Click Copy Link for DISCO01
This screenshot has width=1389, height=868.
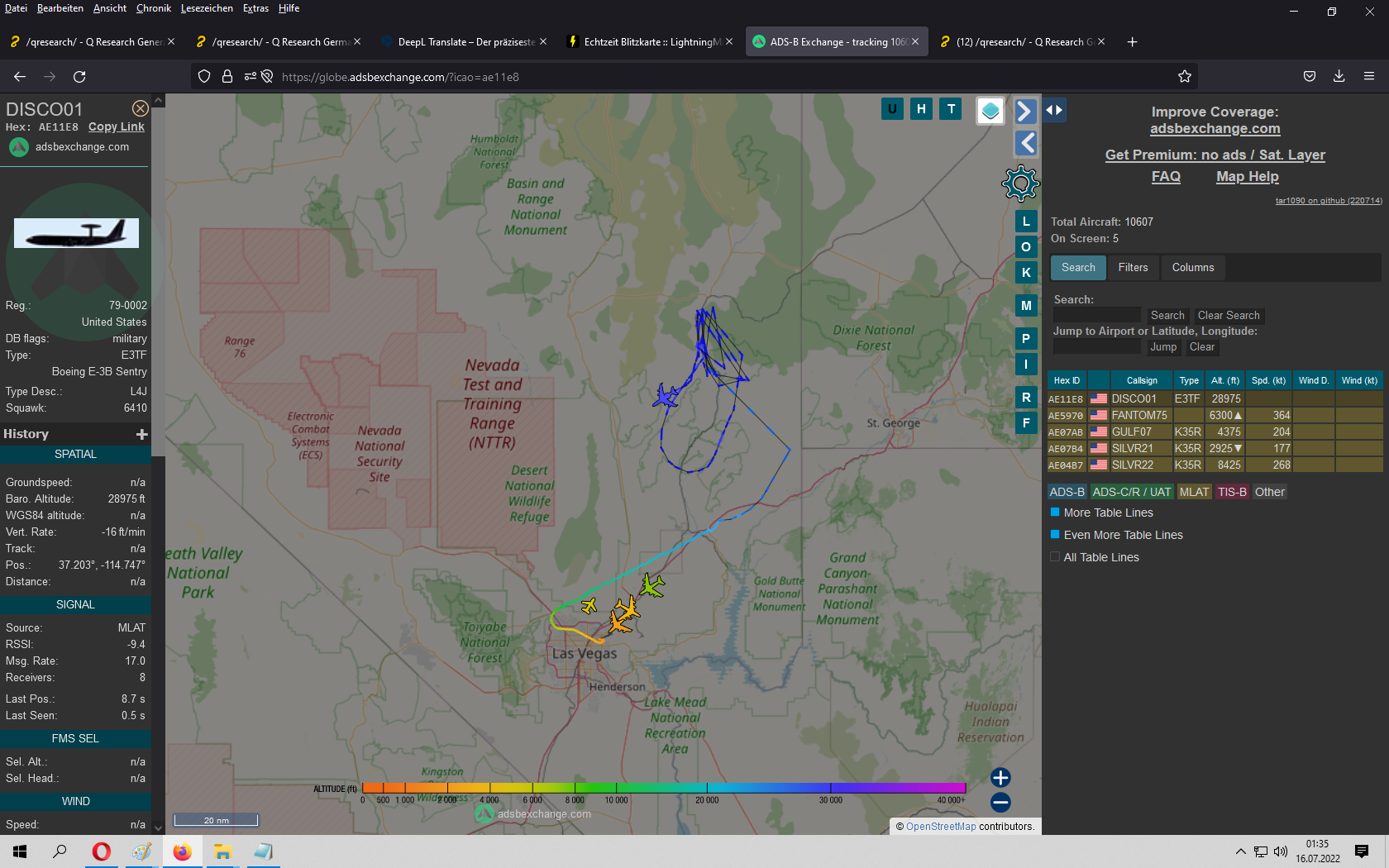[x=117, y=126]
